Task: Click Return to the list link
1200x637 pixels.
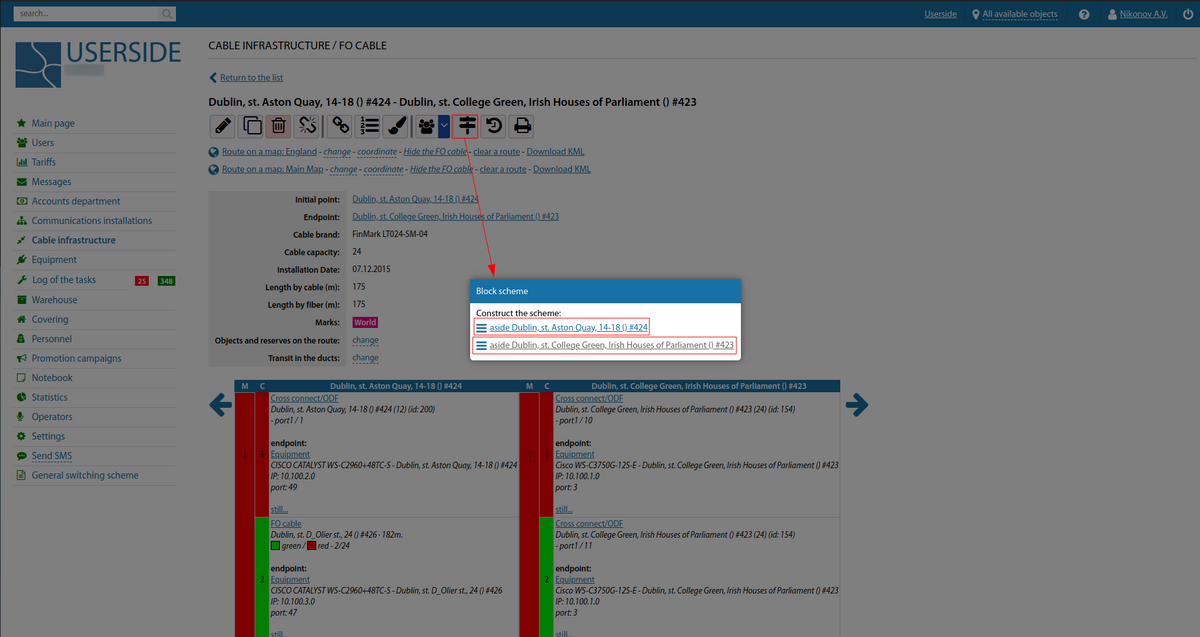Action: click(251, 78)
